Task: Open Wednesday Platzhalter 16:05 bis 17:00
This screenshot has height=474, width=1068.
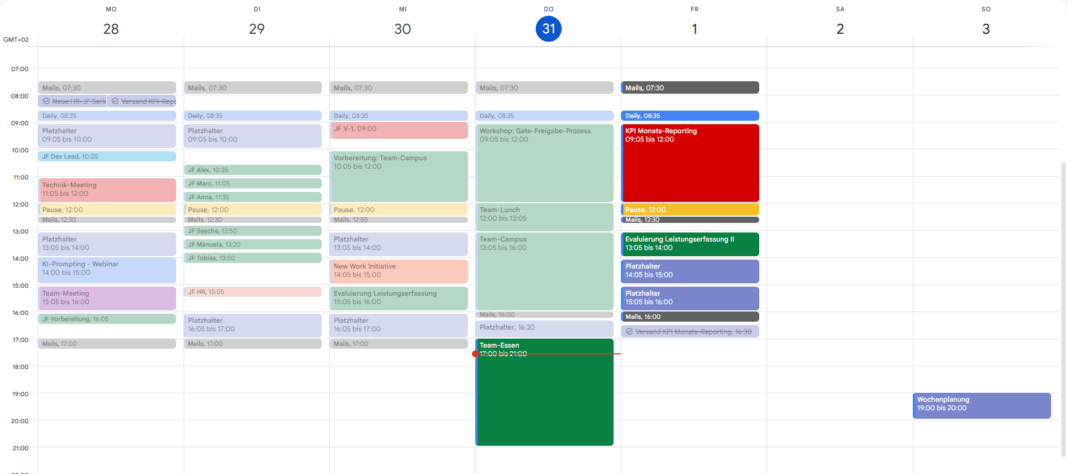Action: pyautogui.click(x=398, y=325)
